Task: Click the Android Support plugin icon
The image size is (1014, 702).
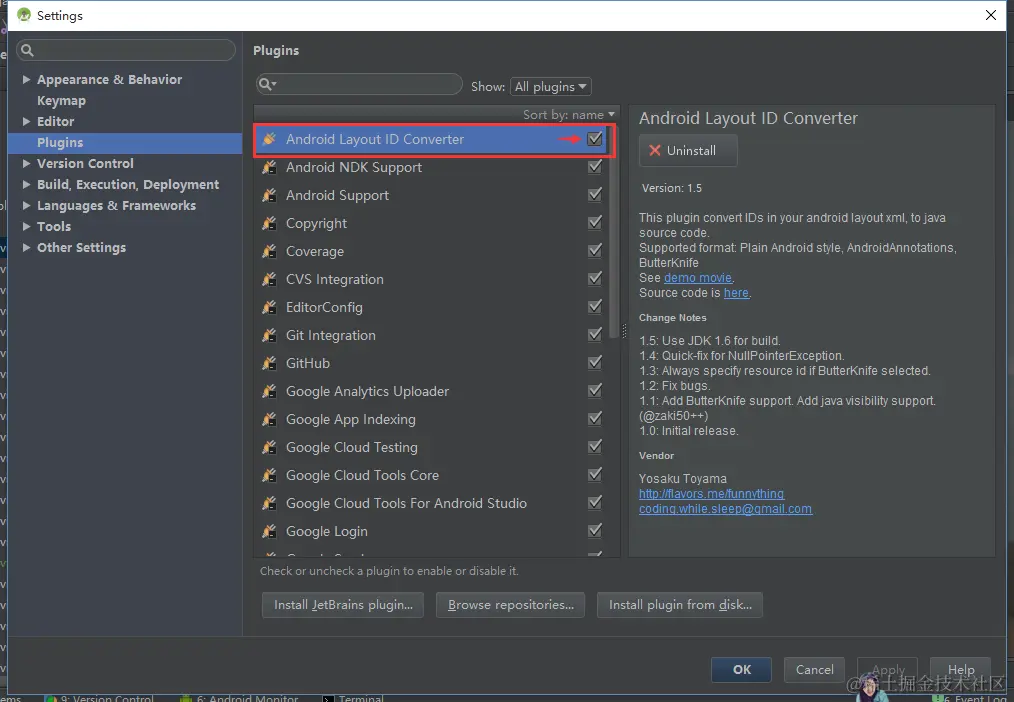Action: coord(269,195)
